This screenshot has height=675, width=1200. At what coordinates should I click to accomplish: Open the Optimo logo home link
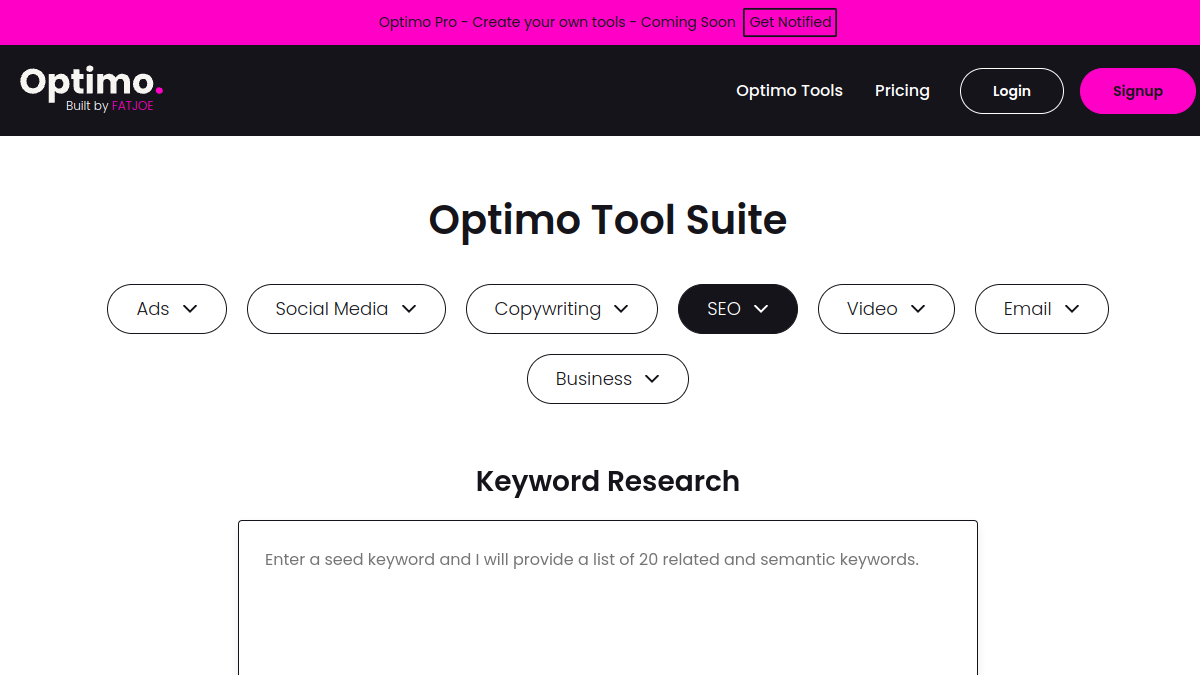coord(91,89)
